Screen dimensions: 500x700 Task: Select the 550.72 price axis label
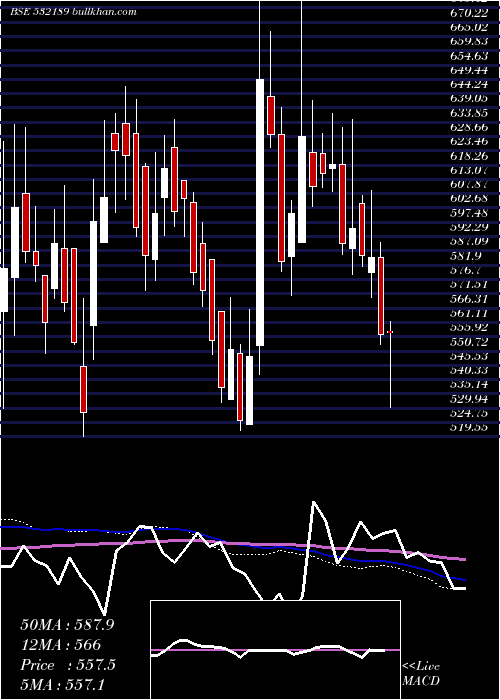pyautogui.click(x=469, y=342)
